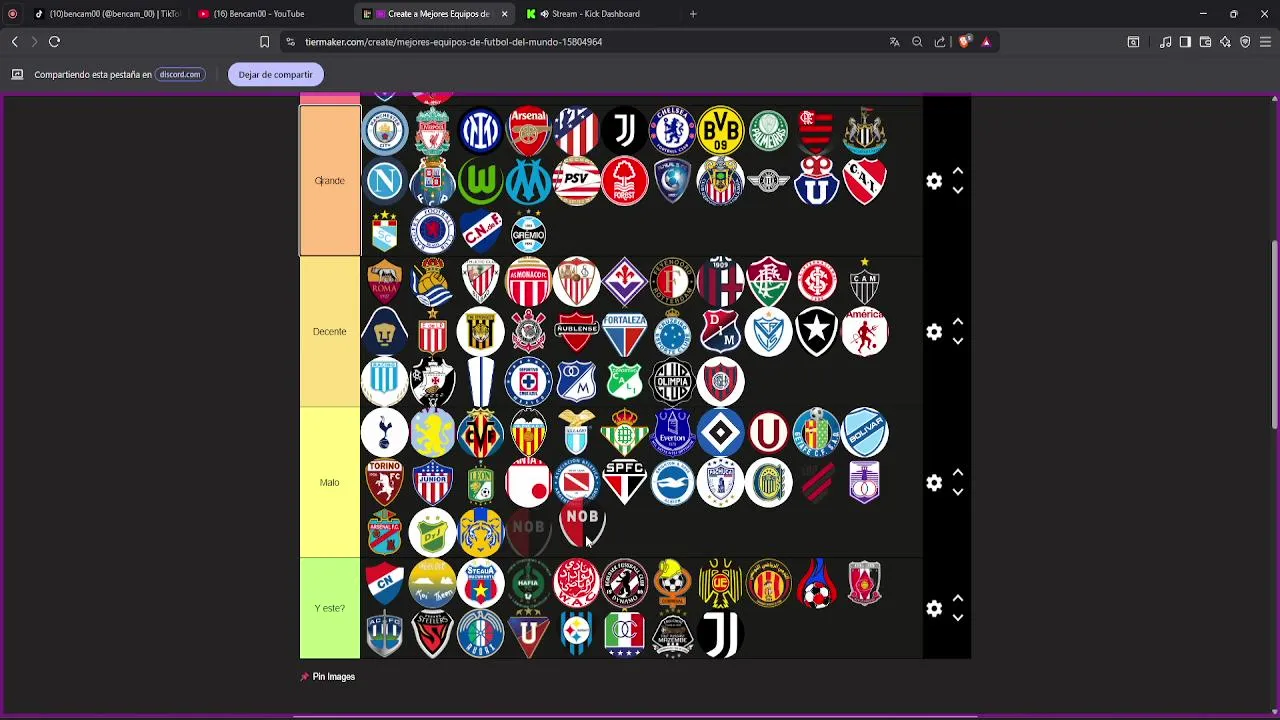Move Y este? tier up with arrow
Image resolution: width=1280 pixels, height=720 pixels.
click(x=958, y=599)
